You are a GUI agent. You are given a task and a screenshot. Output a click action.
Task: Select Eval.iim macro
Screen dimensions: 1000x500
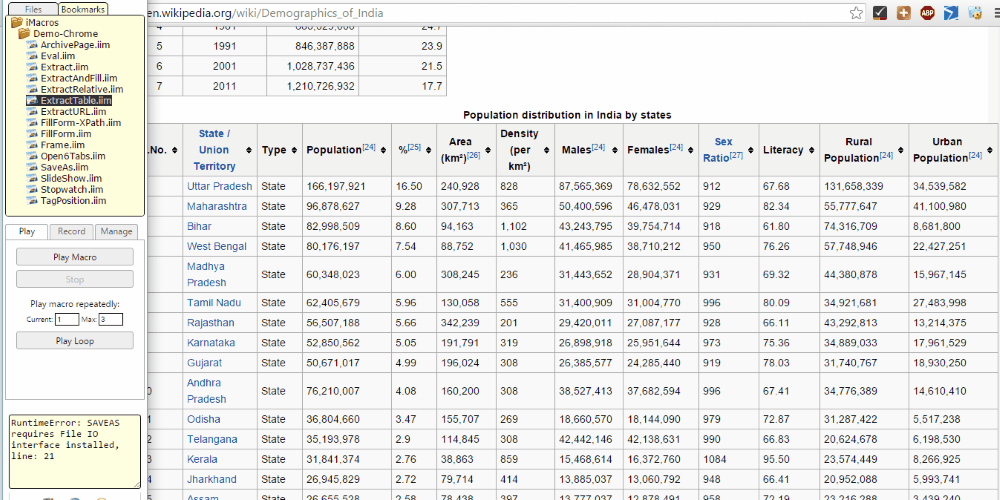pyautogui.click(x=57, y=56)
